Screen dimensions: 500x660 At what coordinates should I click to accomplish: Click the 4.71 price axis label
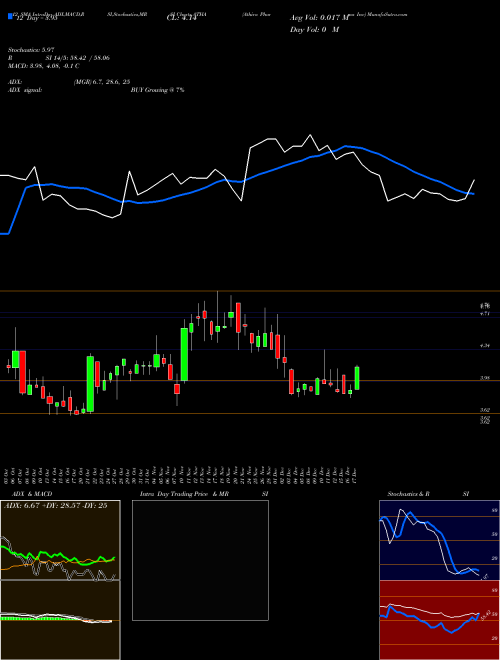tap(485, 314)
